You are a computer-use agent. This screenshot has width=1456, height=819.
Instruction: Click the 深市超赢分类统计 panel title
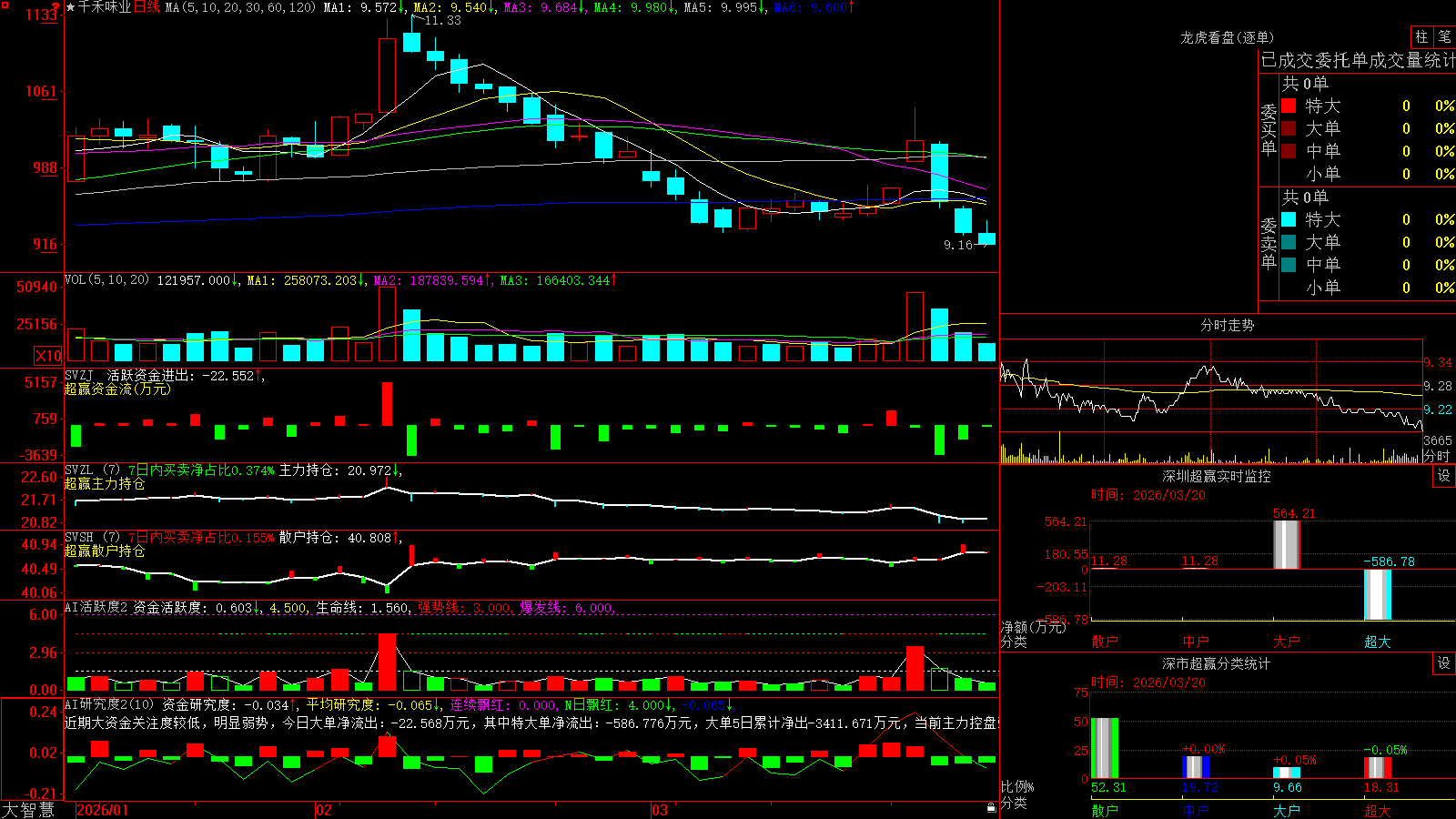(1217, 663)
